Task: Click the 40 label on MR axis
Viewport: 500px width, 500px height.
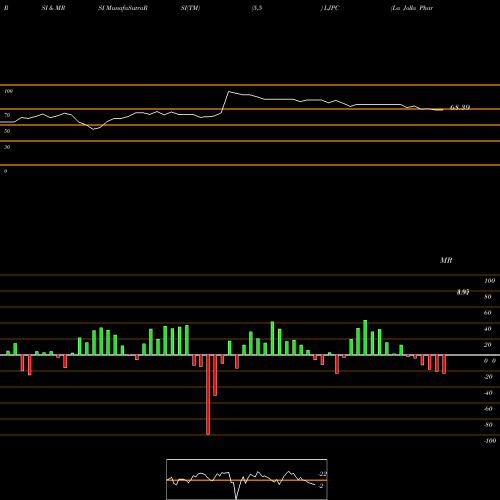Action: pyautogui.click(x=488, y=329)
